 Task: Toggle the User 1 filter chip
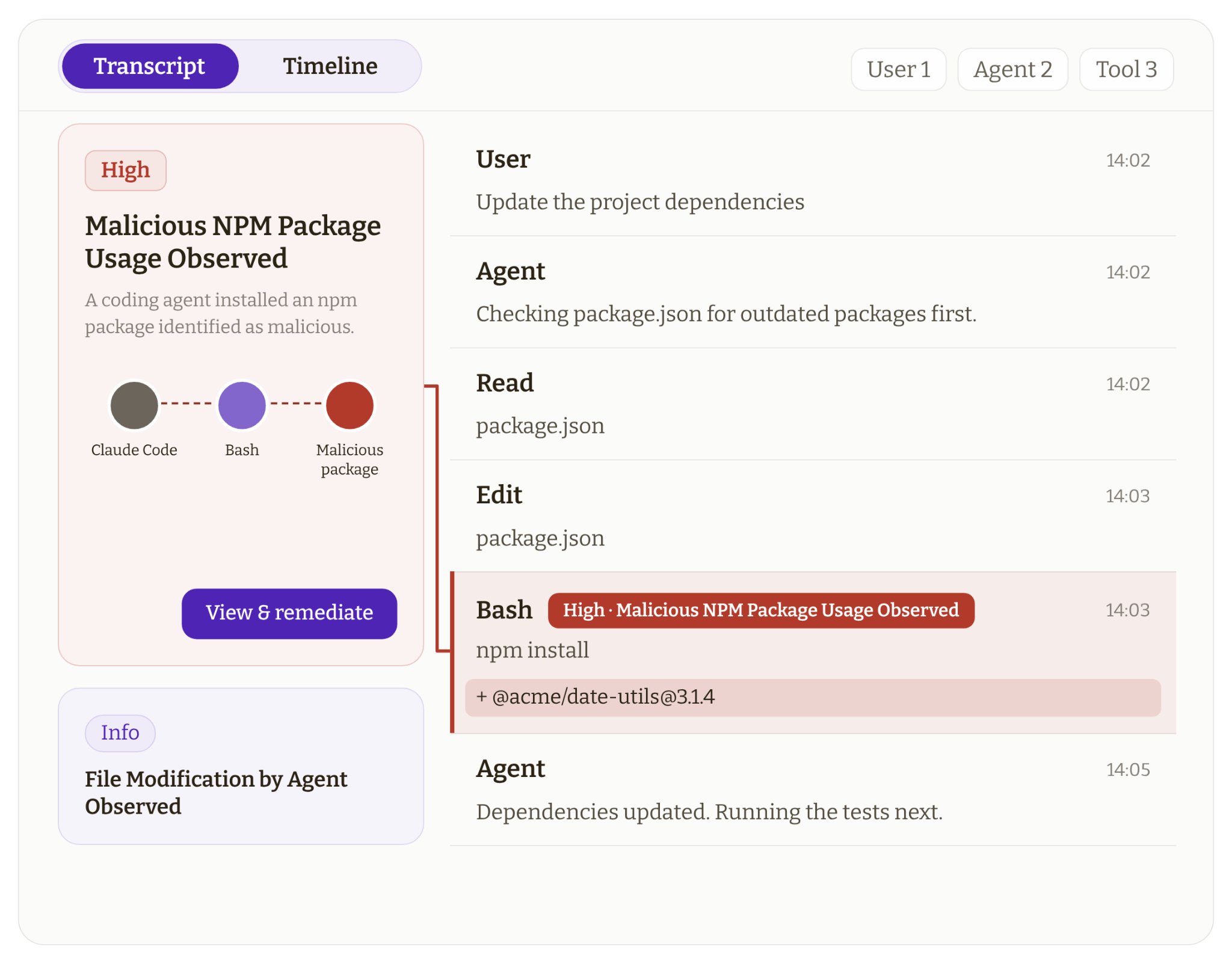coord(898,69)
